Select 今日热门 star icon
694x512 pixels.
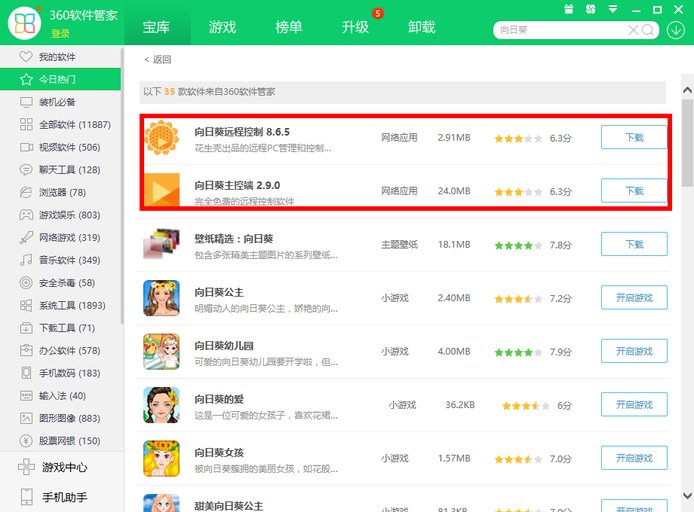pos(26,79)
